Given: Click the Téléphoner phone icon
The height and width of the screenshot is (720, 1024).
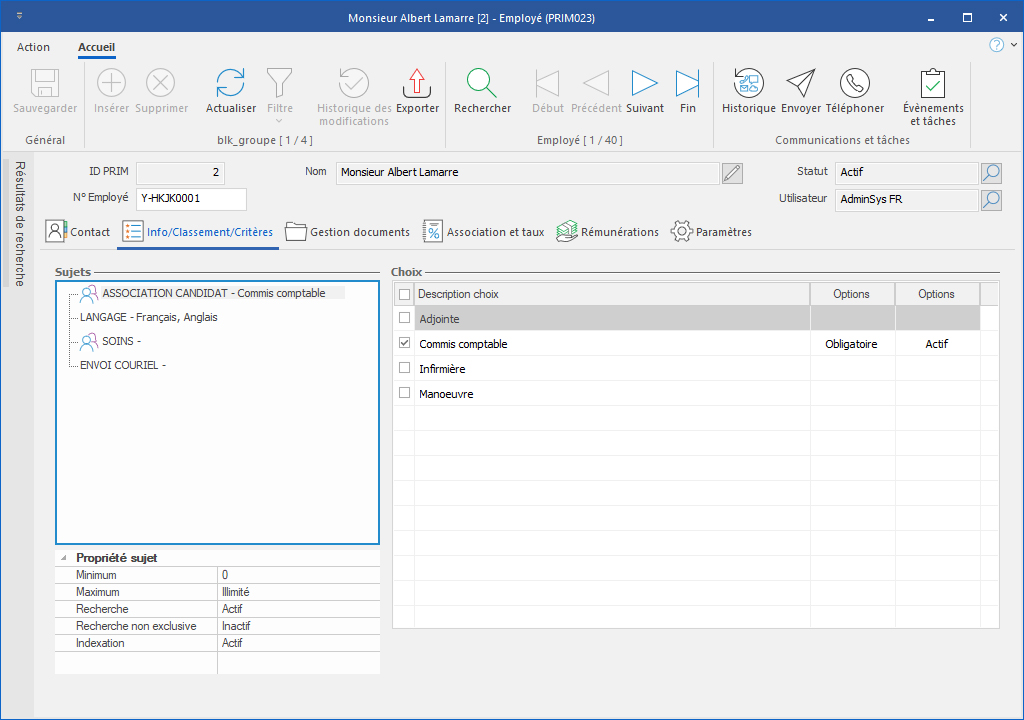Looking at the screenshot, I should point(854,83).
